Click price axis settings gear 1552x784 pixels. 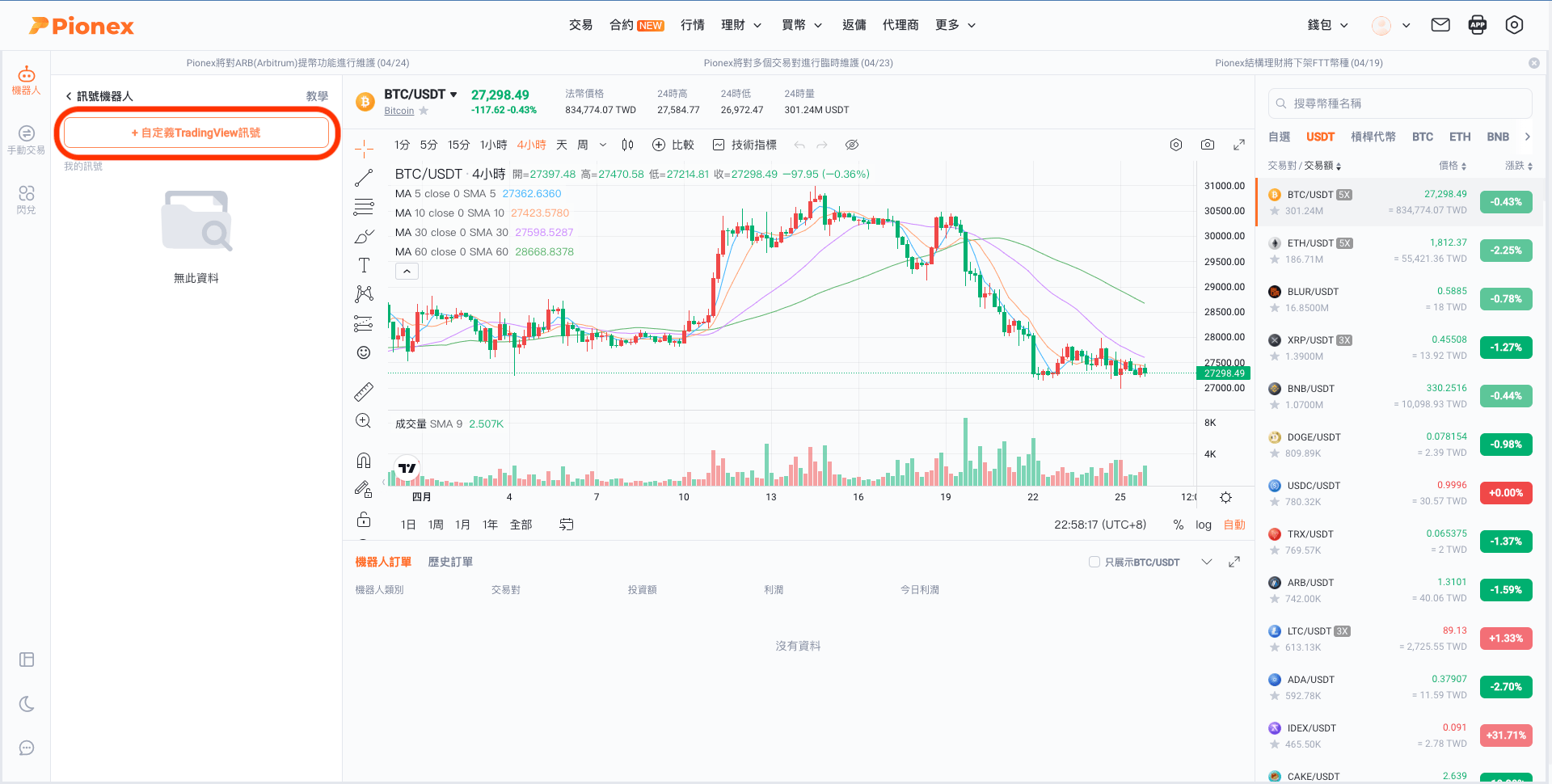(1225, 497)
